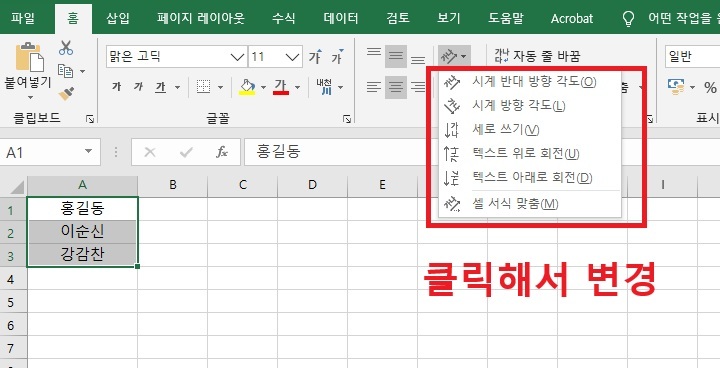Open the Acrobat tab
This screenshot has width=720, height=368.
572,18
